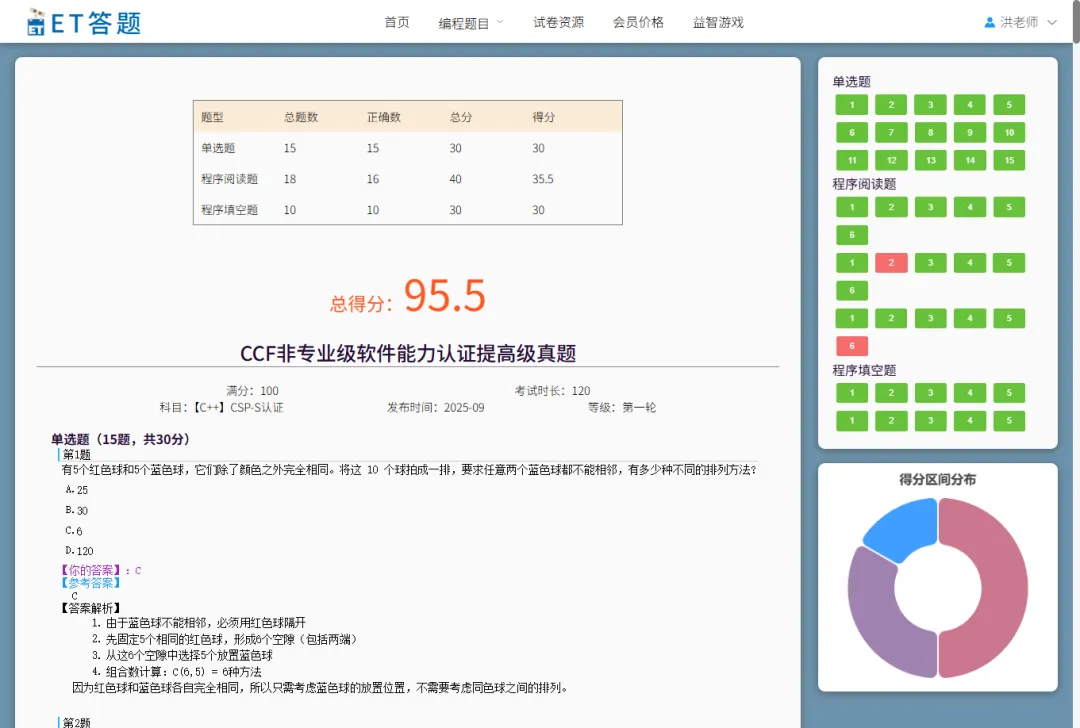Viewport: 1080px width, 728px height.
Task: Open the 洪老师 account dropdown
Action: click(1020, 20)
